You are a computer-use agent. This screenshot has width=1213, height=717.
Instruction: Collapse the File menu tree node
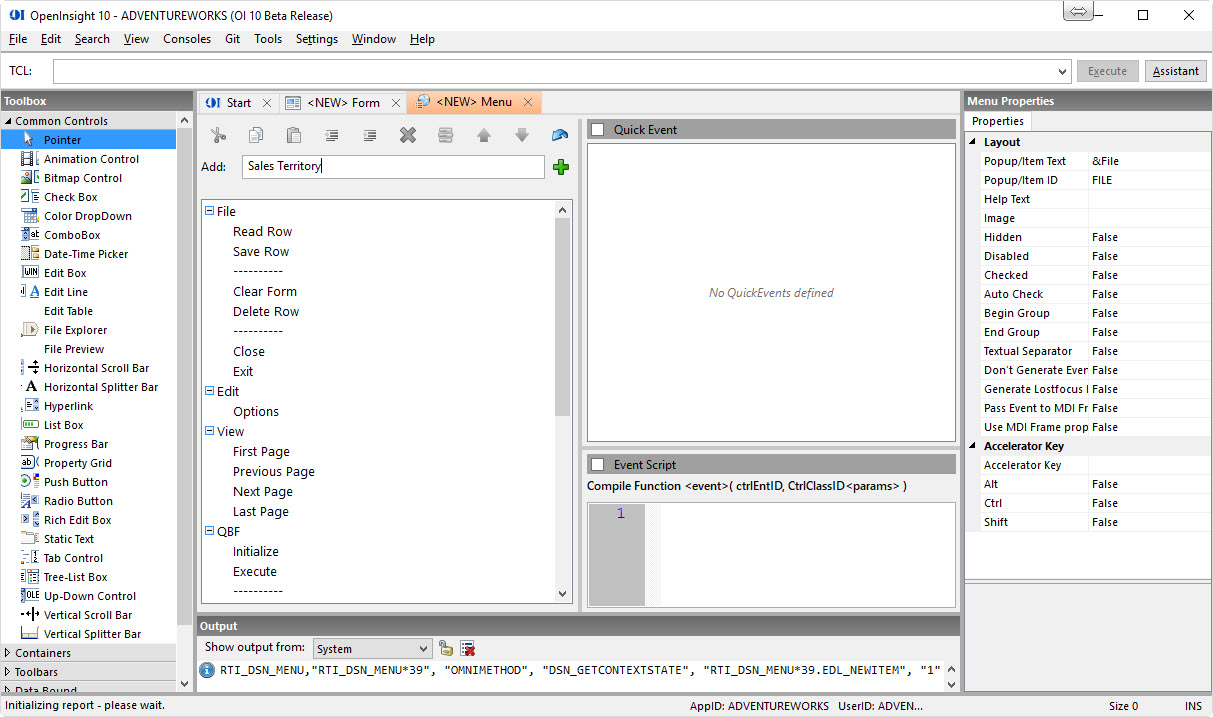click(209, 211)
